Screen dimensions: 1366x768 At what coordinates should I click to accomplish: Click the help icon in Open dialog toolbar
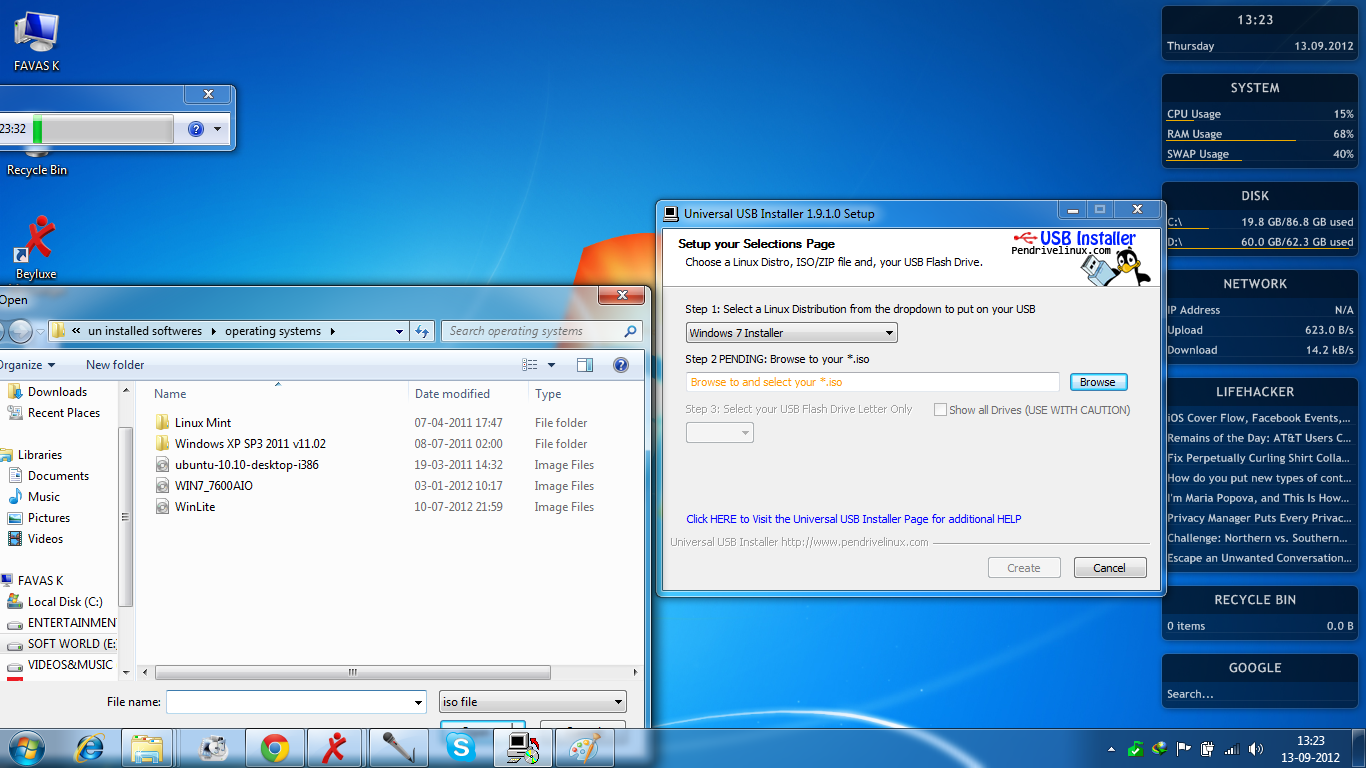click(621, 365)
